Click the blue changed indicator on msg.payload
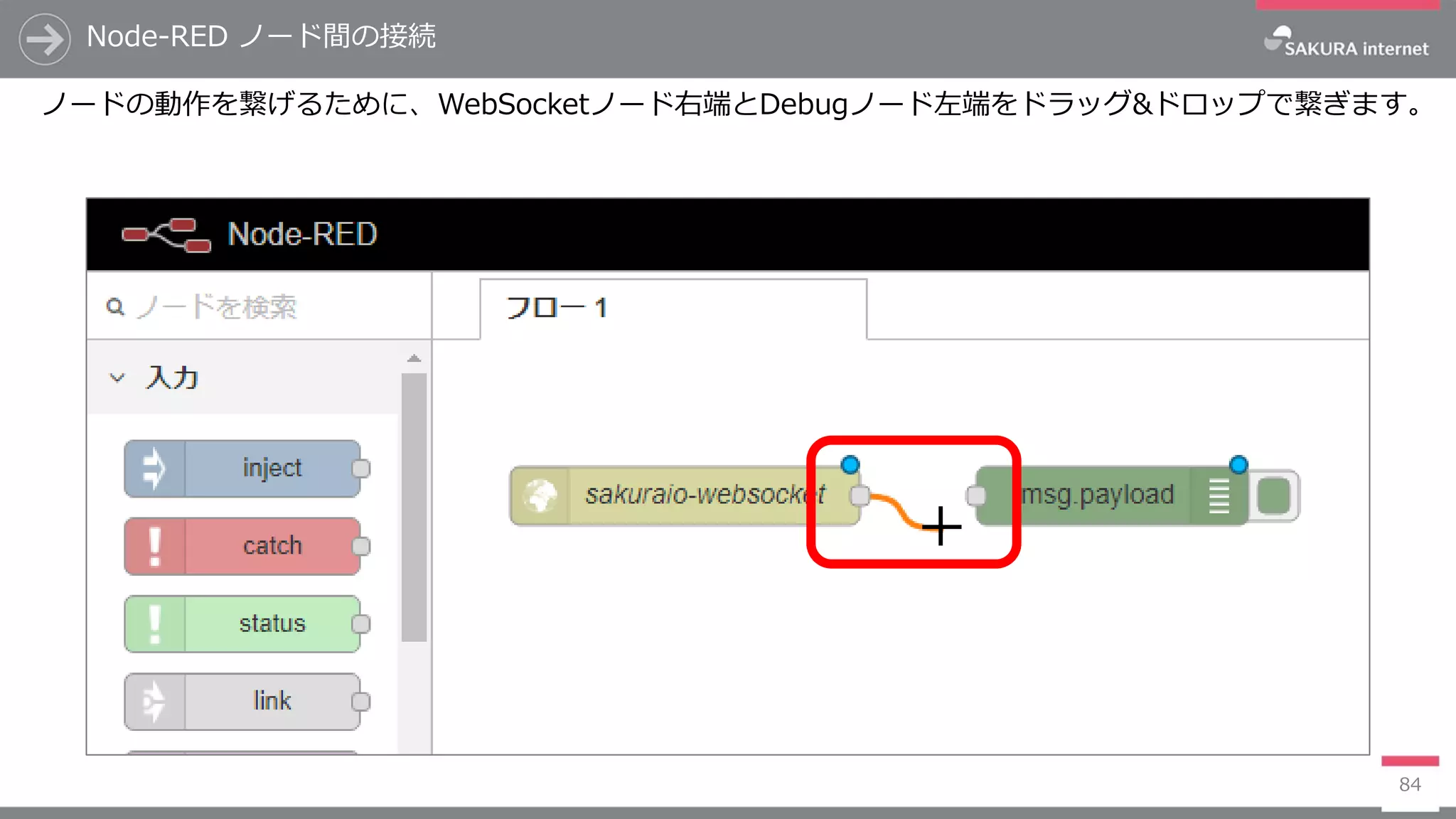This screenshot has height=819, width=1456. pos(1238,465)
